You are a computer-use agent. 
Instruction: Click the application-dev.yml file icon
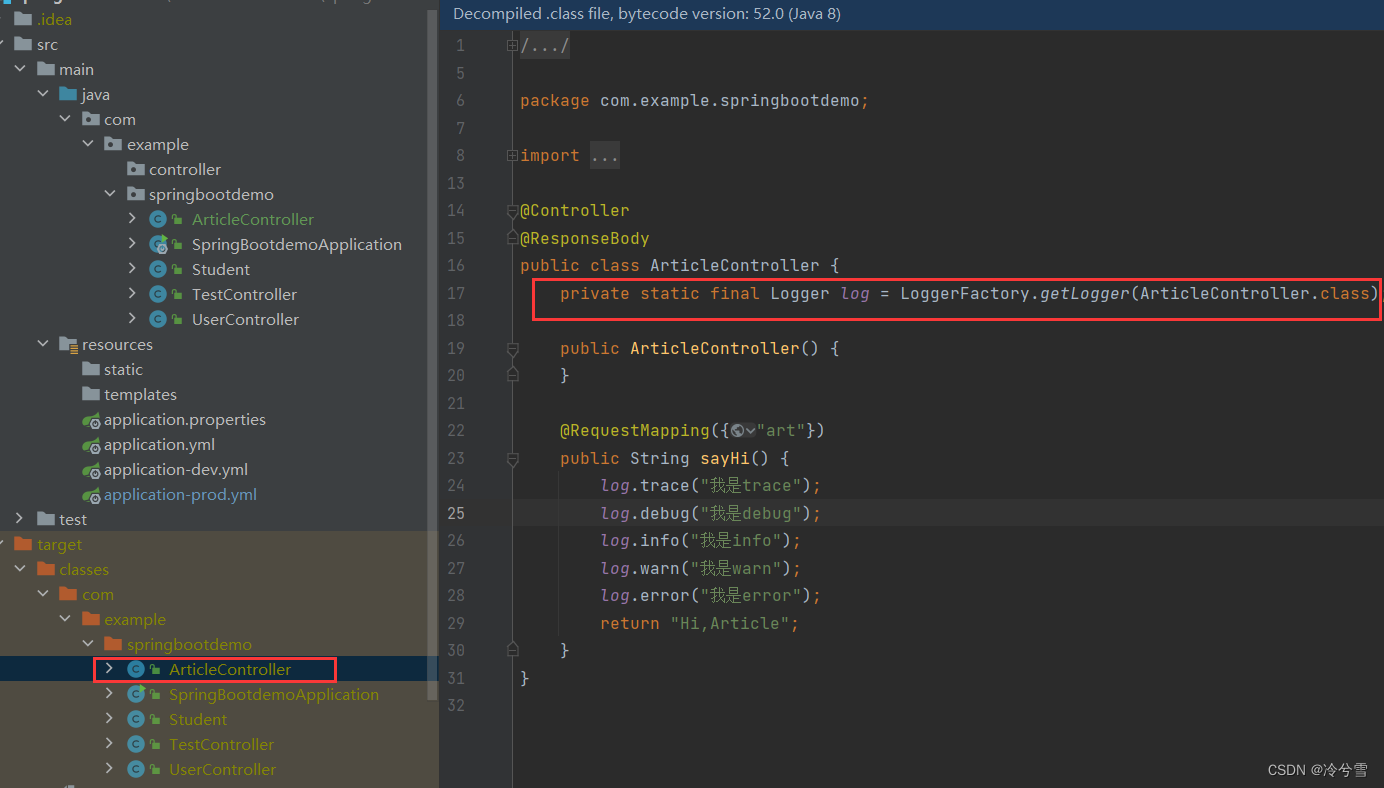click(x=91, y=470)
